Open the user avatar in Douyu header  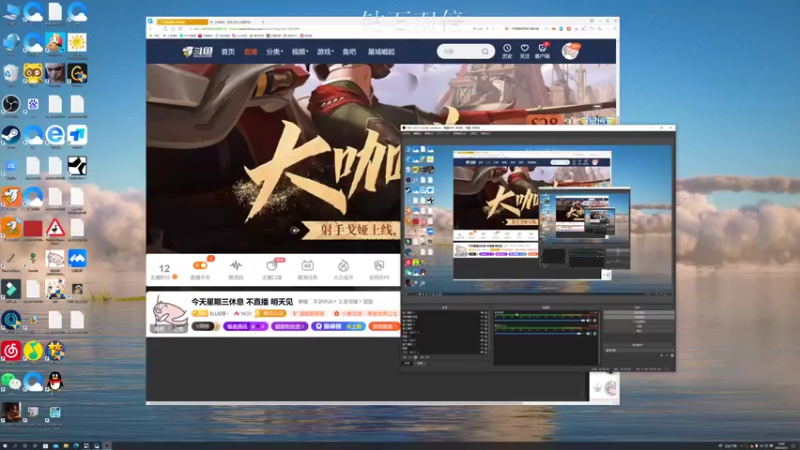click(570, 51)
